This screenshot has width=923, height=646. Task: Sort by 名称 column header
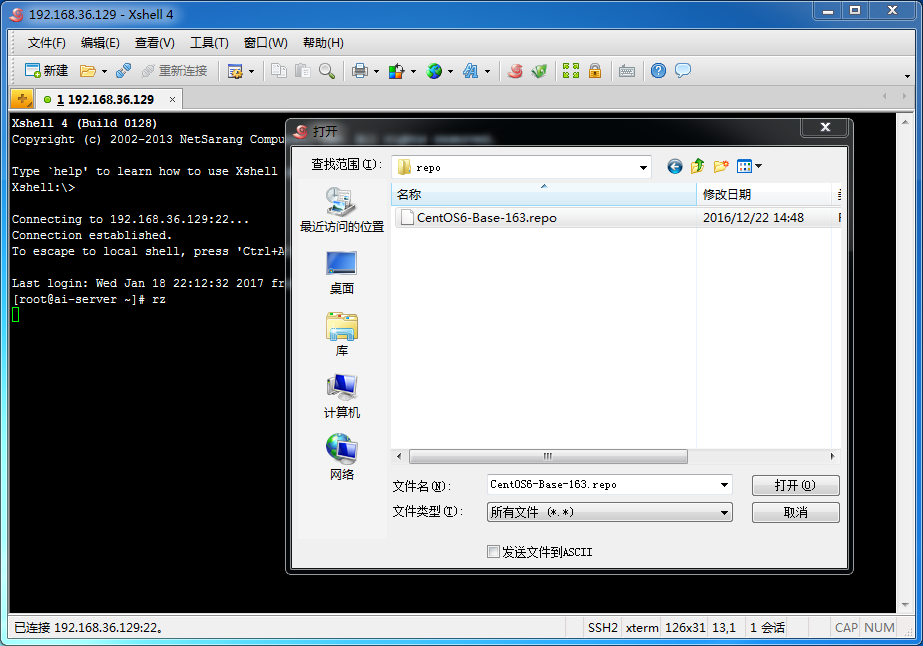(543, 194)
